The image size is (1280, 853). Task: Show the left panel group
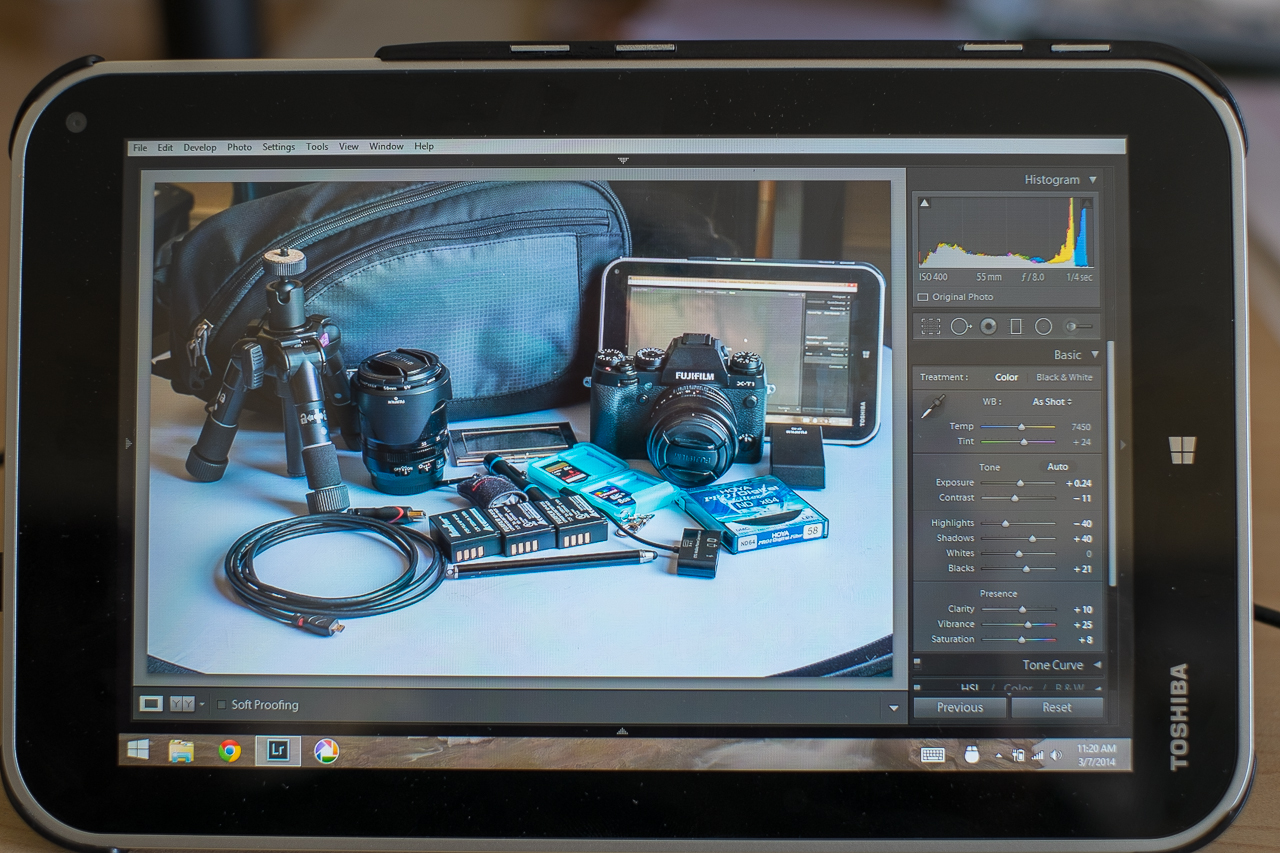(128, 443)
